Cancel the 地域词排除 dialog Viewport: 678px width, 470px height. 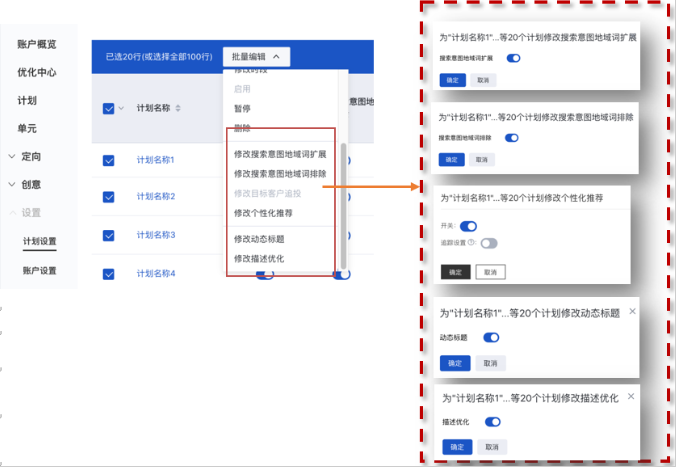click(482, 160)
